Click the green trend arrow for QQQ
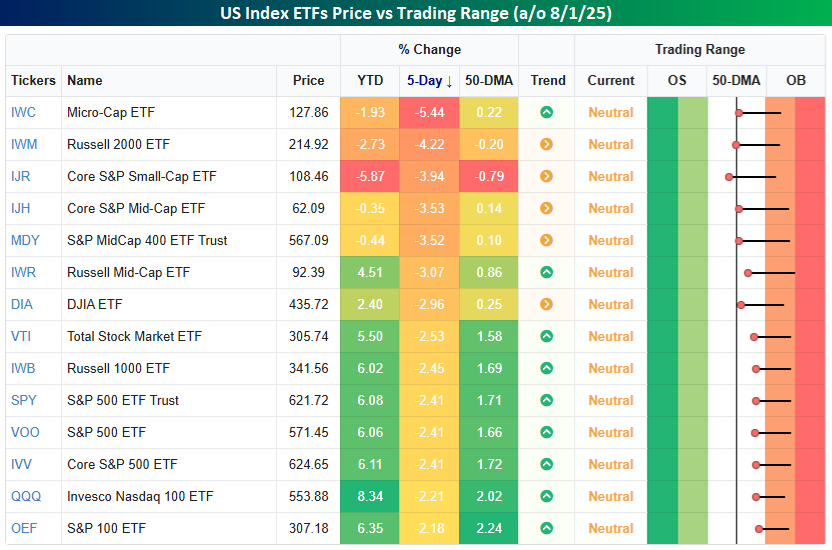The width and height of the screenshot is (832, 550). [546, 496]
